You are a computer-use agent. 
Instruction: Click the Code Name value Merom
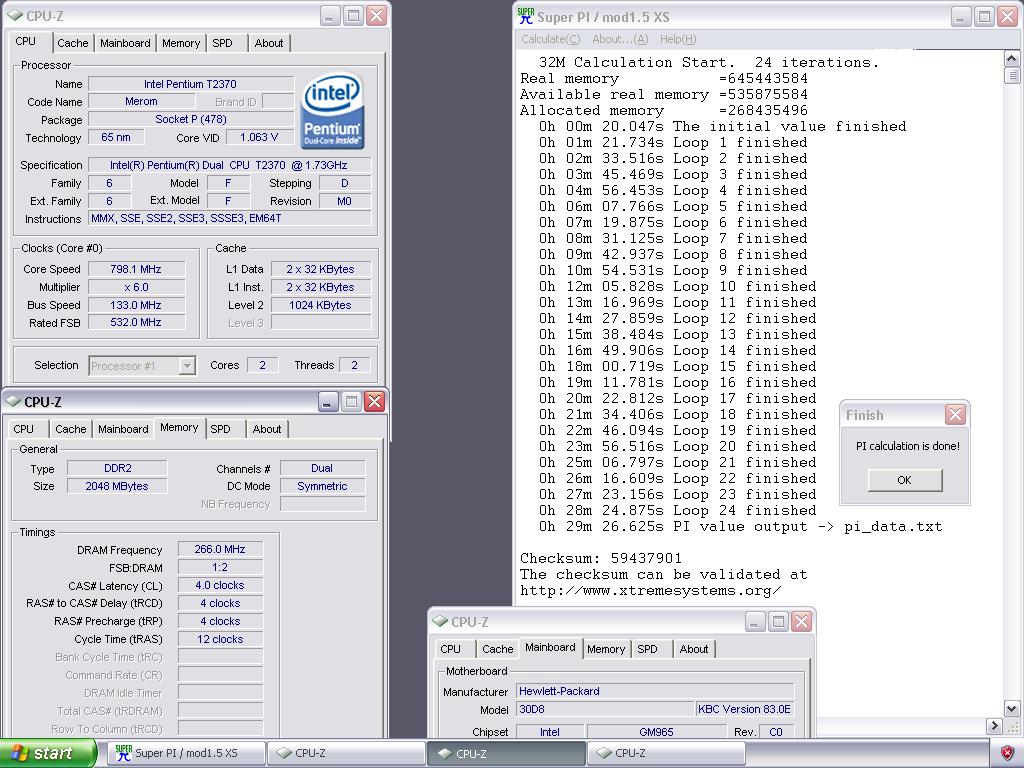pos(141,102)
